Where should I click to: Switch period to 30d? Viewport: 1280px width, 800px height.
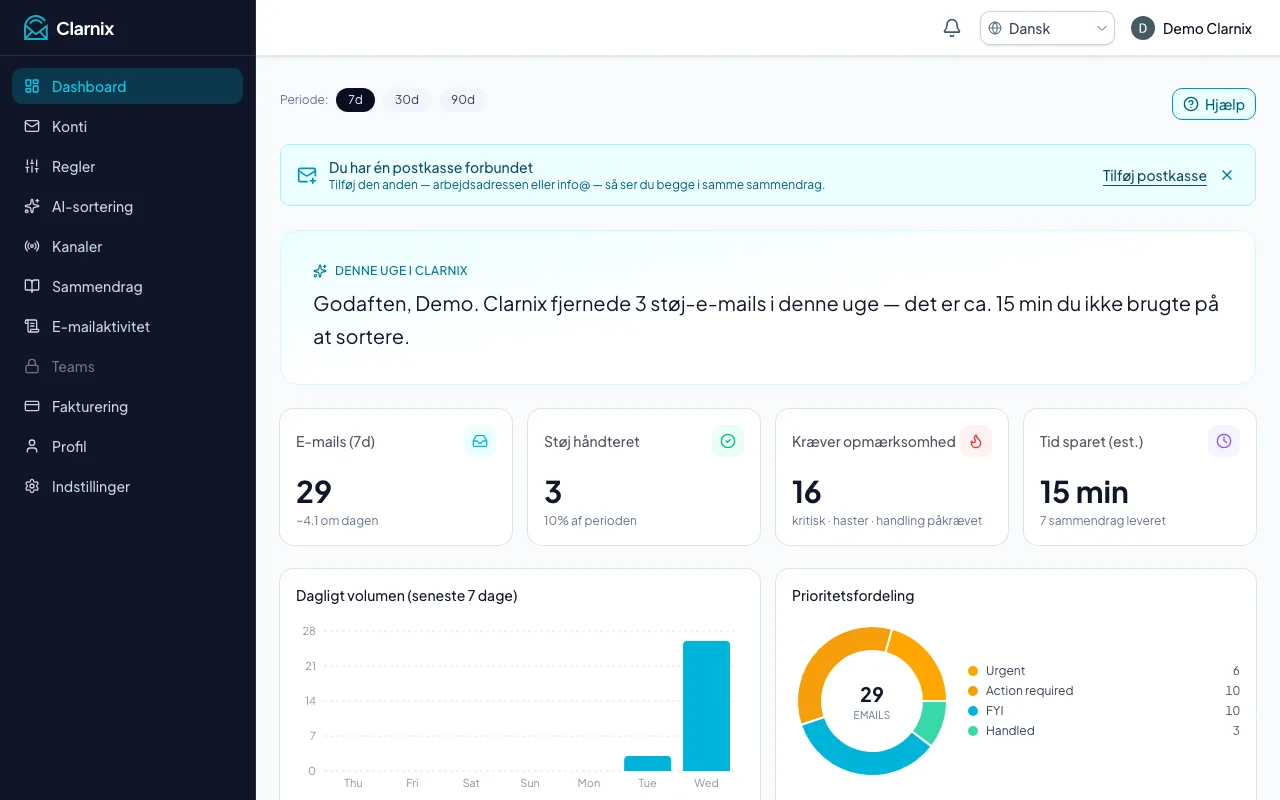point(407,100)
